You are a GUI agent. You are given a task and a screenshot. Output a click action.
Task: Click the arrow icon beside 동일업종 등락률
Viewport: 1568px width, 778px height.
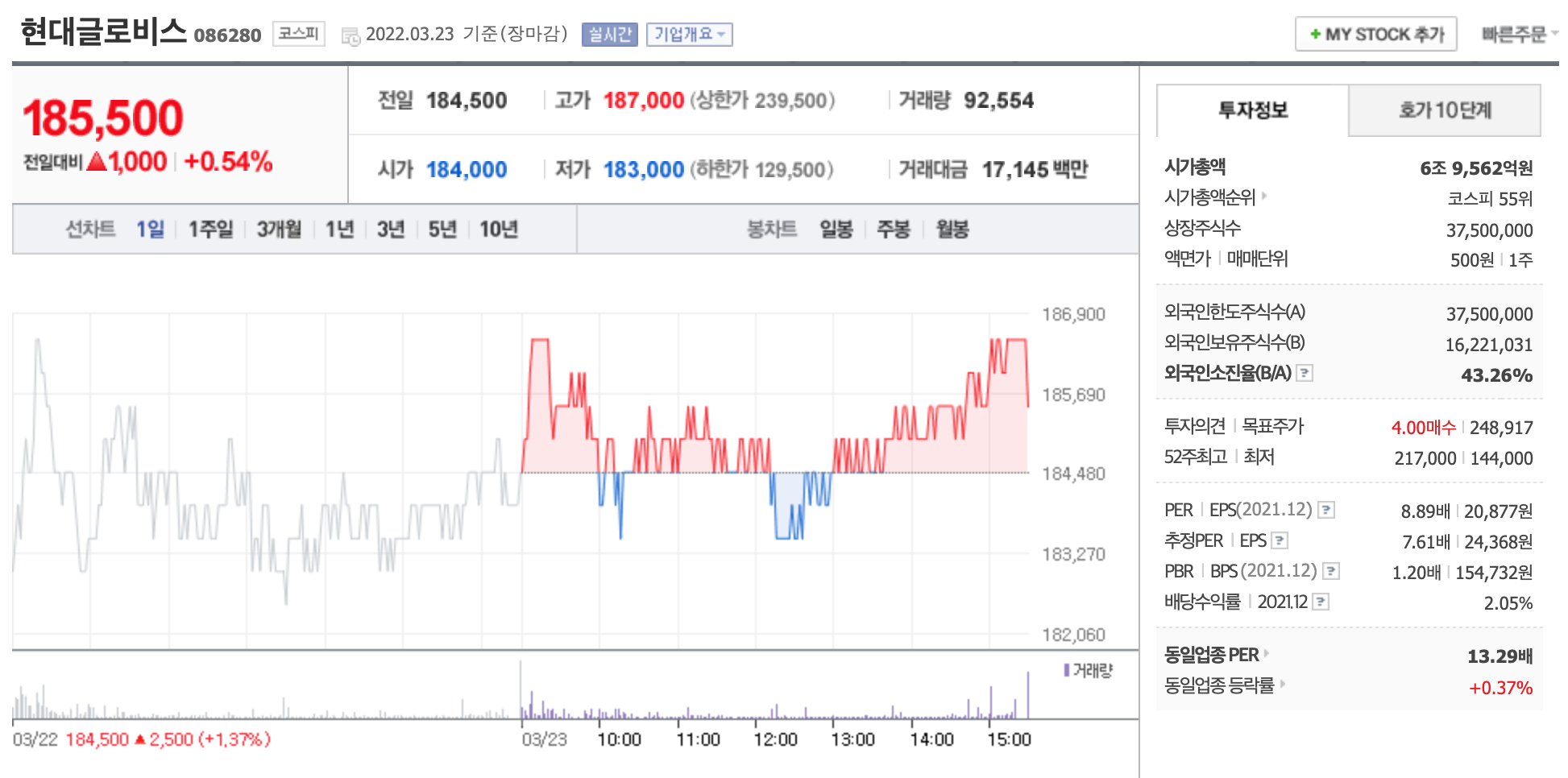coord(1282,684)
